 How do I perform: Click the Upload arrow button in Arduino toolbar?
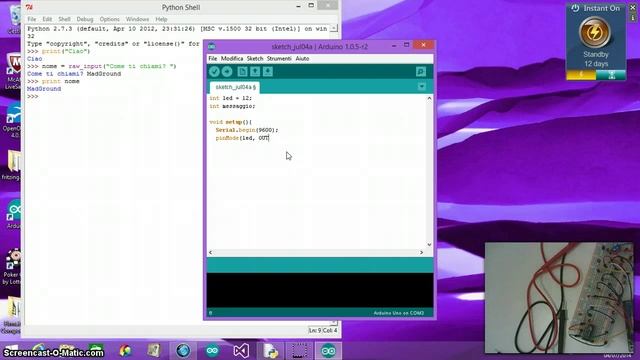pyautogui.click(x=227, y=71)
